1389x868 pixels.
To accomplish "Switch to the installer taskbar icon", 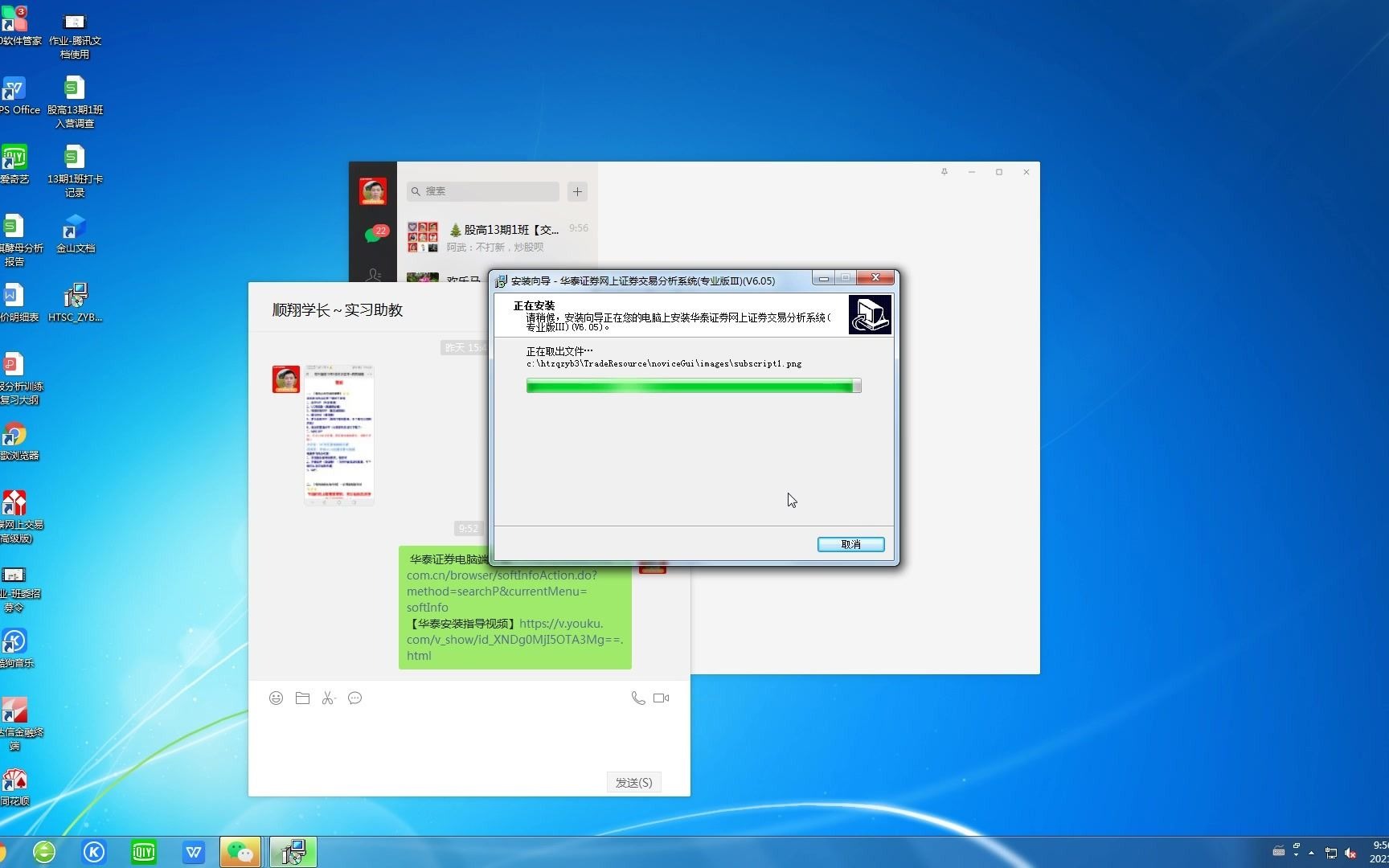I will (x=293, y=852).
